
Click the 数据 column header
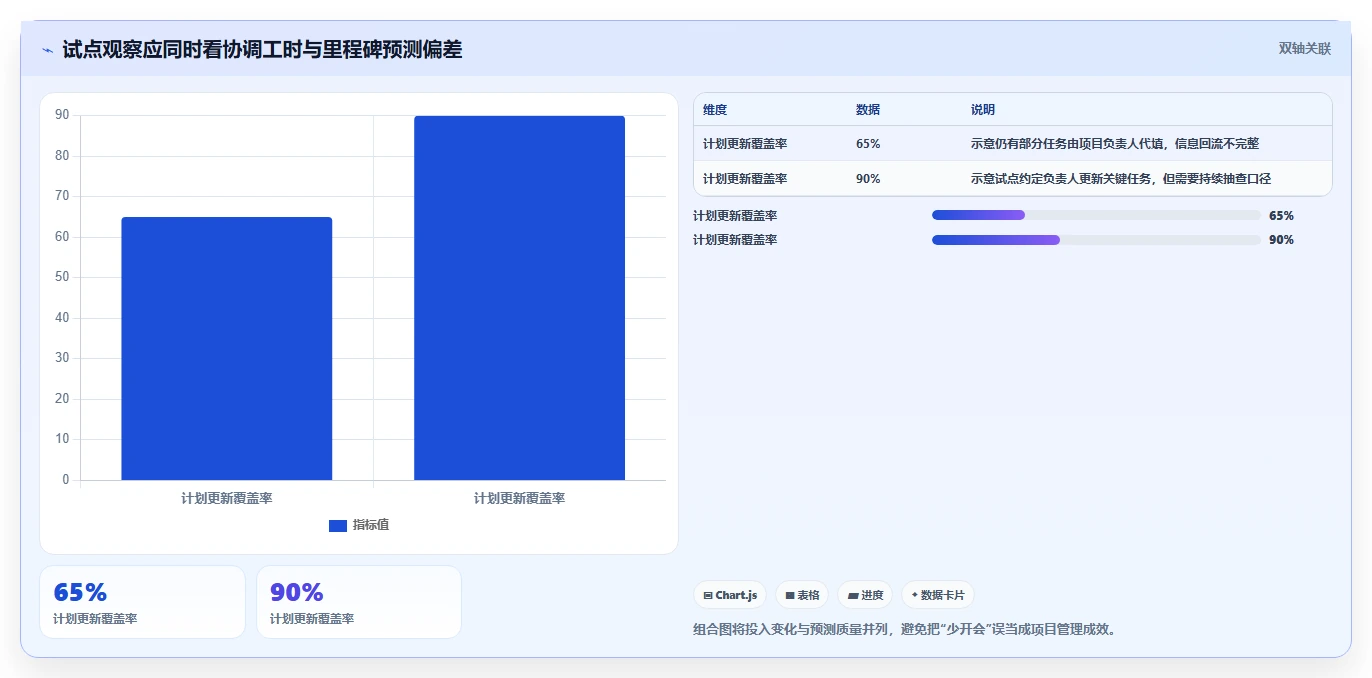(x=868, y=110)
